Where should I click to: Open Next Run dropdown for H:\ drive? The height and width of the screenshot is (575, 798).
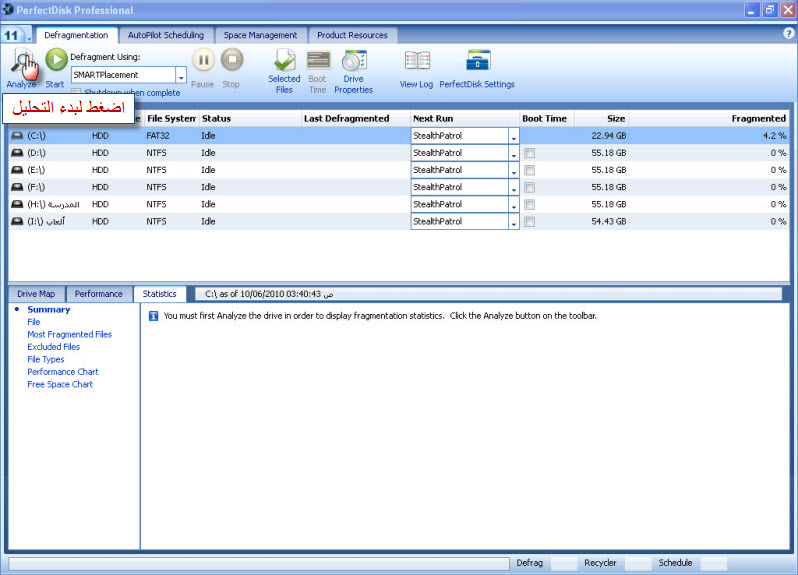[x=514, y=205]
